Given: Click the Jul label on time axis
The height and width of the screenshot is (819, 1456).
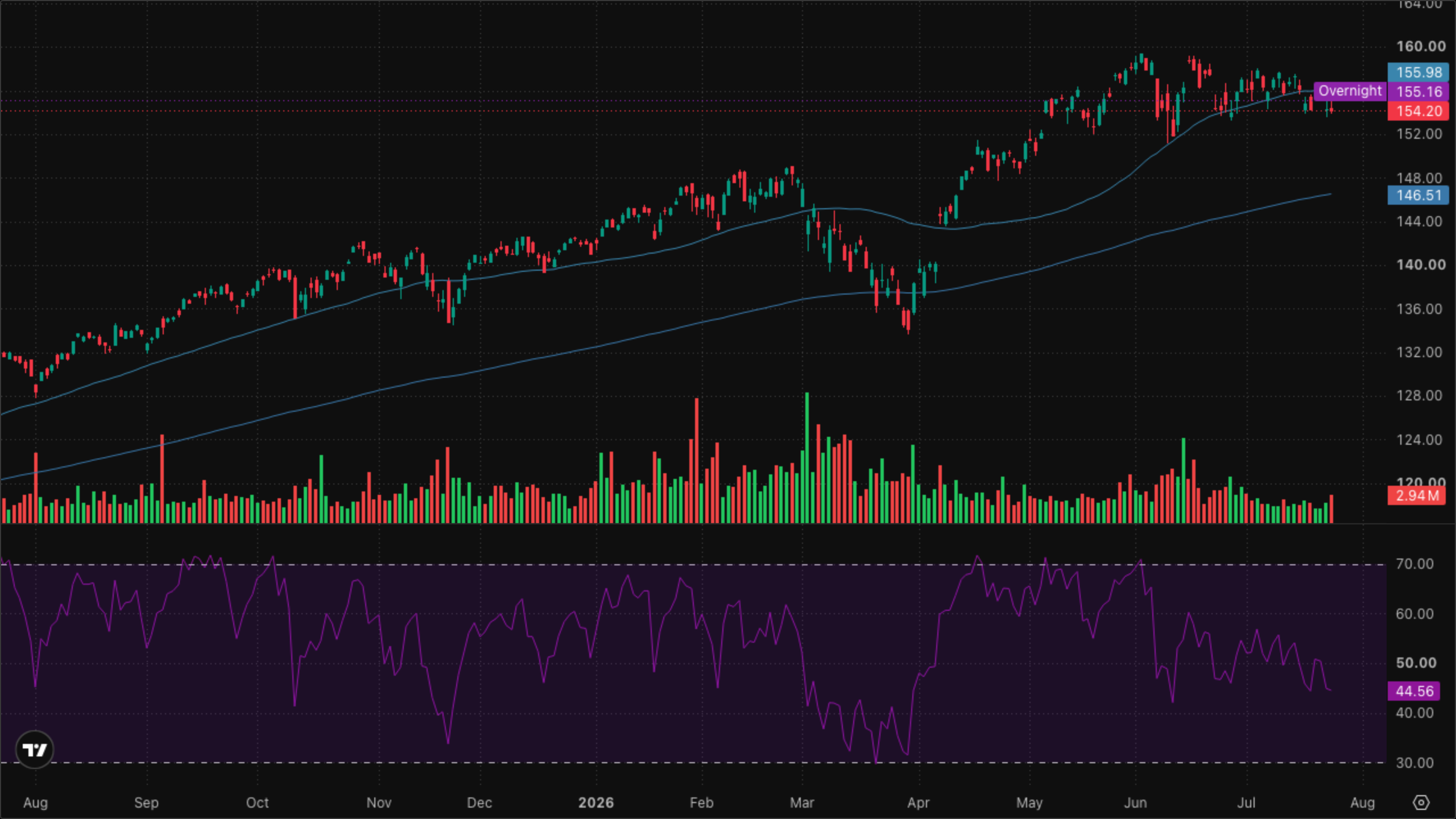Looking at the screenshot, I should pyautogui.click(x=1246, y=803).
